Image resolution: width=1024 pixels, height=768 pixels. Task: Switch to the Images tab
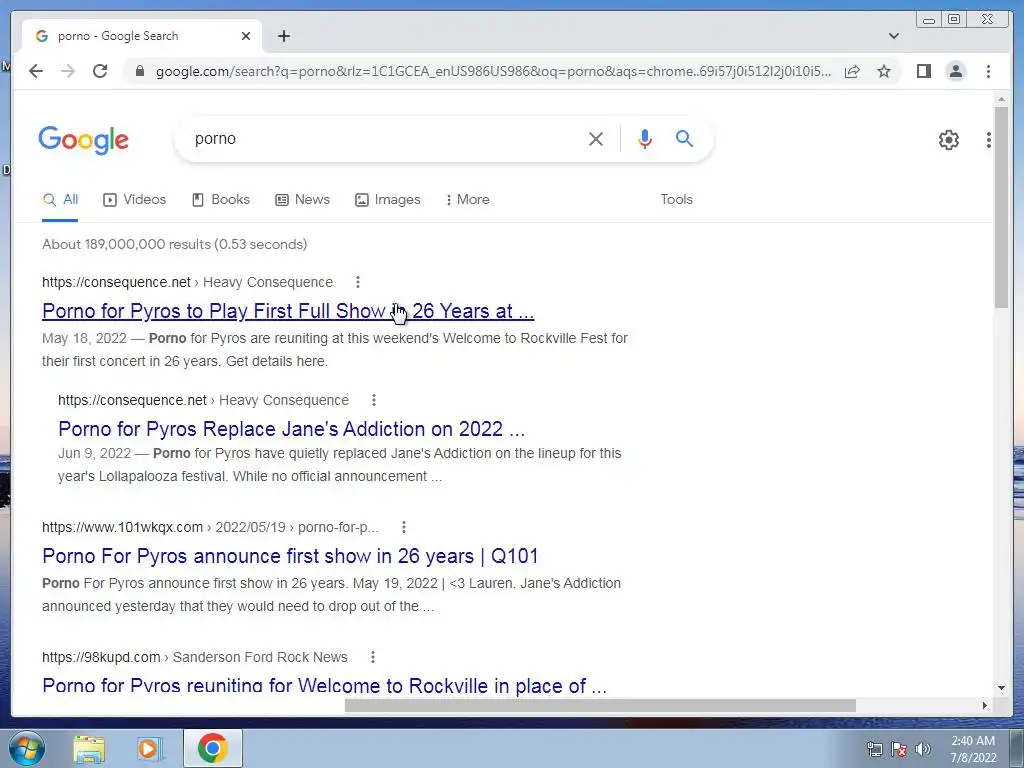coord(388,200)
